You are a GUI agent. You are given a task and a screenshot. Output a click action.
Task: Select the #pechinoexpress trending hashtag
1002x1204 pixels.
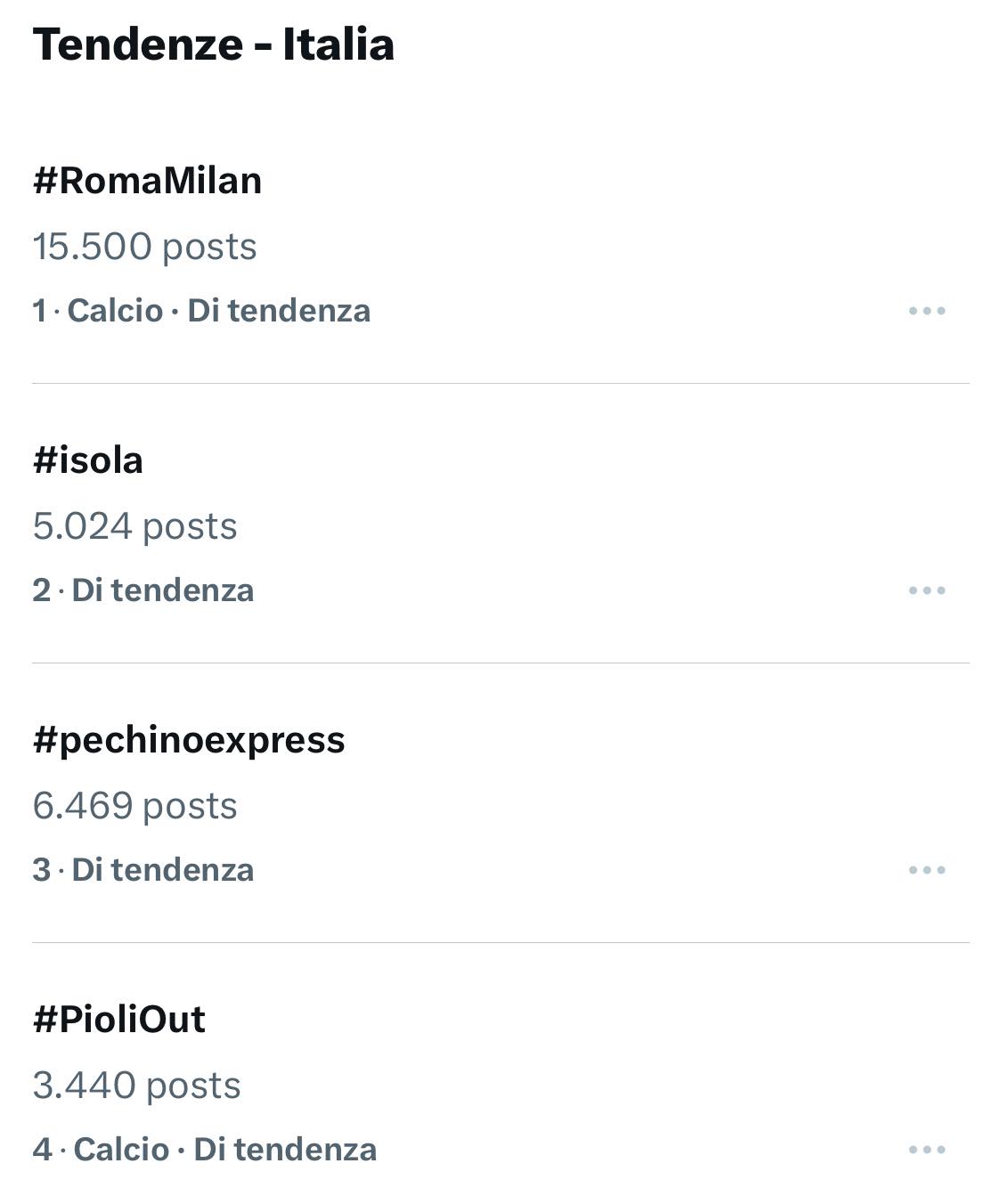point(189,740)
